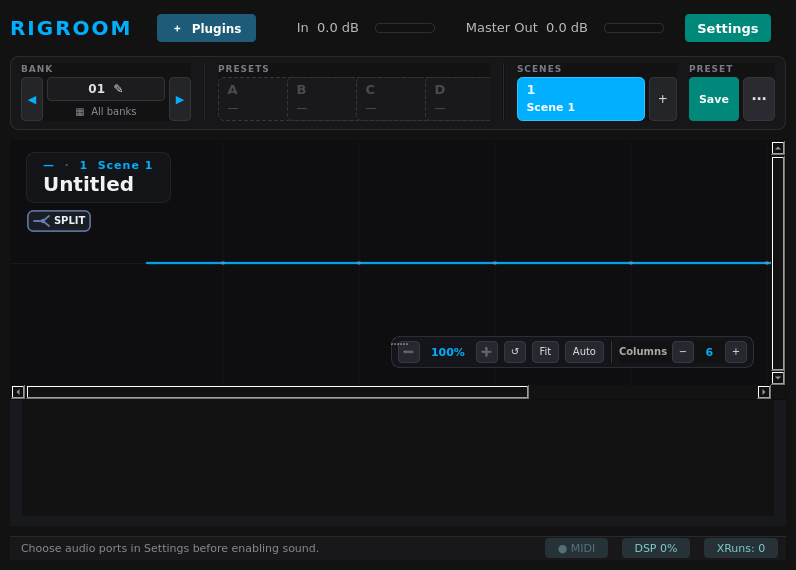Viewport: 796px width, 570px height.
Task: Save the current preset
Action: pyautogui.click(x=713, y=99)
